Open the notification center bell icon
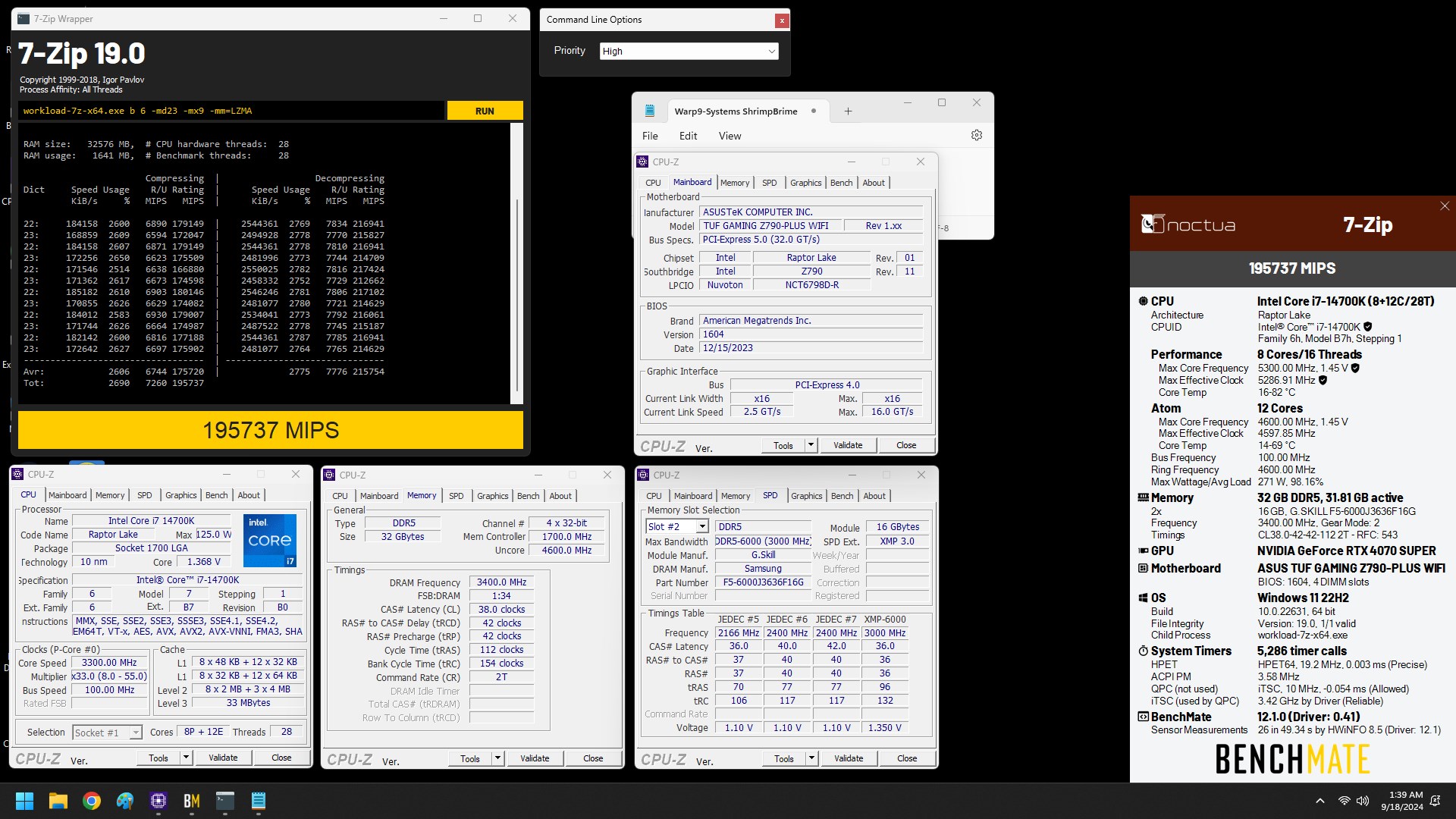This screenshot has width=1456, height=819. [x=1435, y=801]
